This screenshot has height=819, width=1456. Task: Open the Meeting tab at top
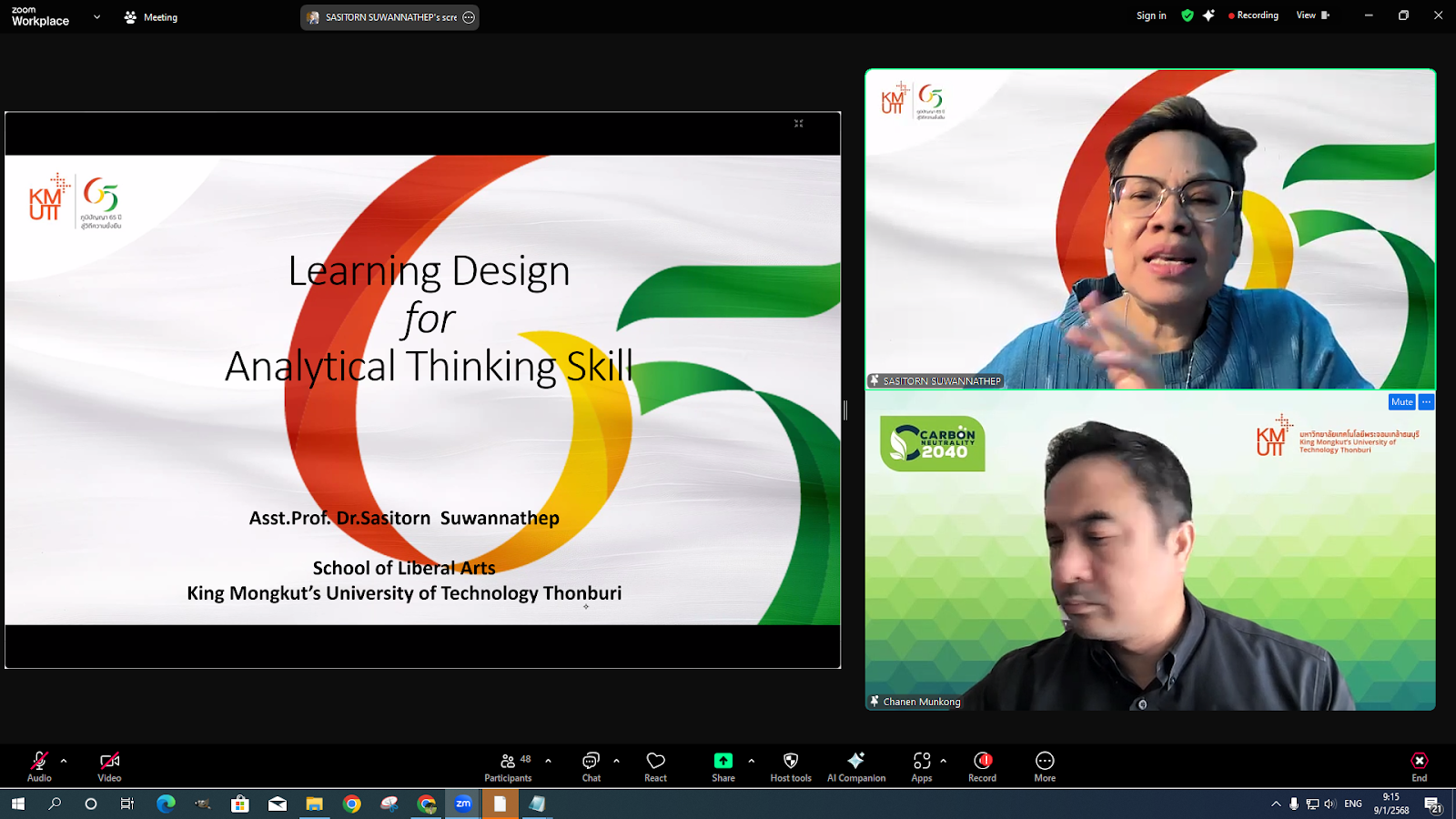point(151,17)
